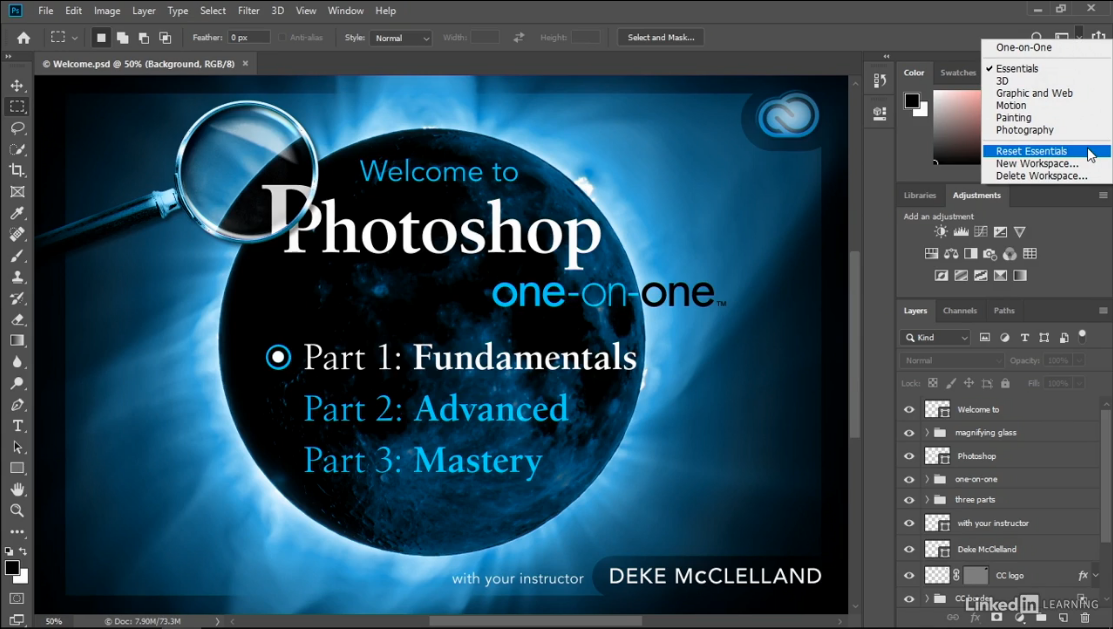Expand the one-on-one layer group
Screen dimensions: 1113x629
(927, 479)
